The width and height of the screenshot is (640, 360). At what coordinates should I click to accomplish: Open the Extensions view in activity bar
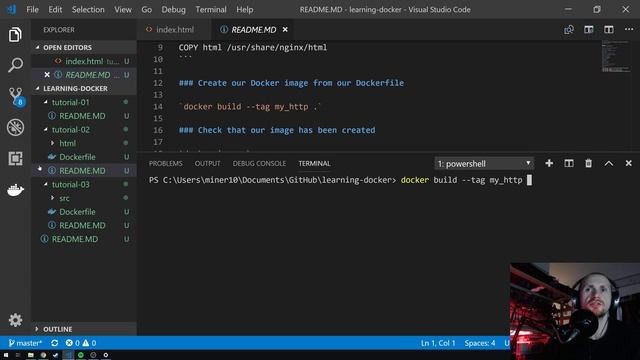tap(15, 158)
